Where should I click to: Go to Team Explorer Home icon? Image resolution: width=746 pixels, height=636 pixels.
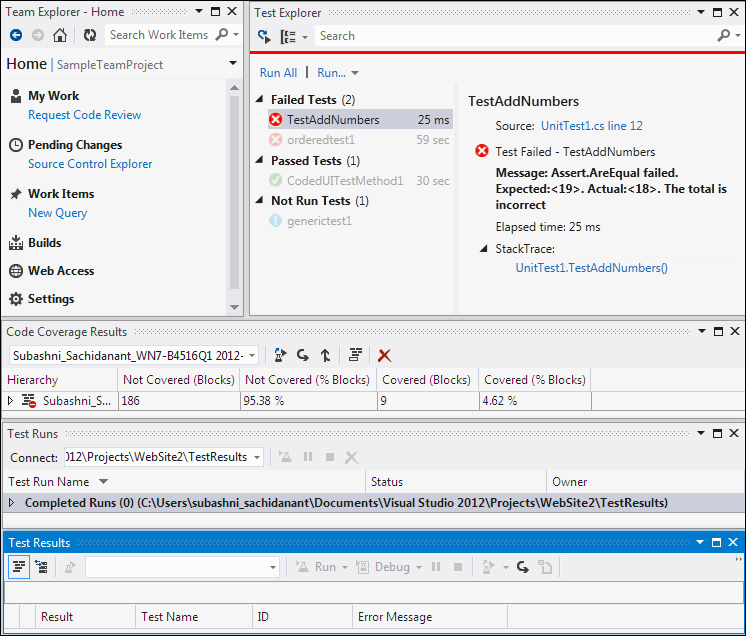tap(59, 35)
